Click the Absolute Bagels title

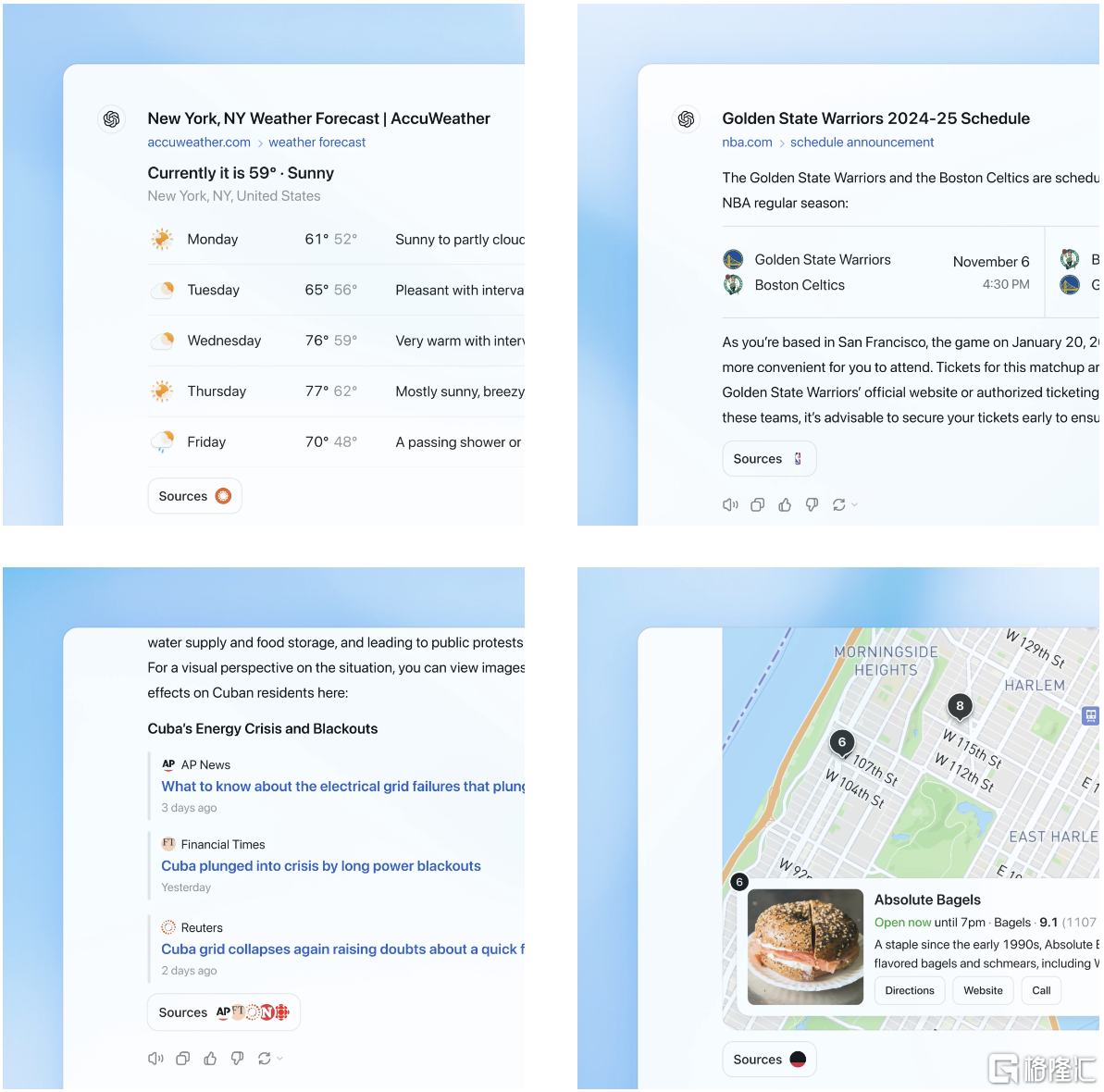click(x=927, y=900)
